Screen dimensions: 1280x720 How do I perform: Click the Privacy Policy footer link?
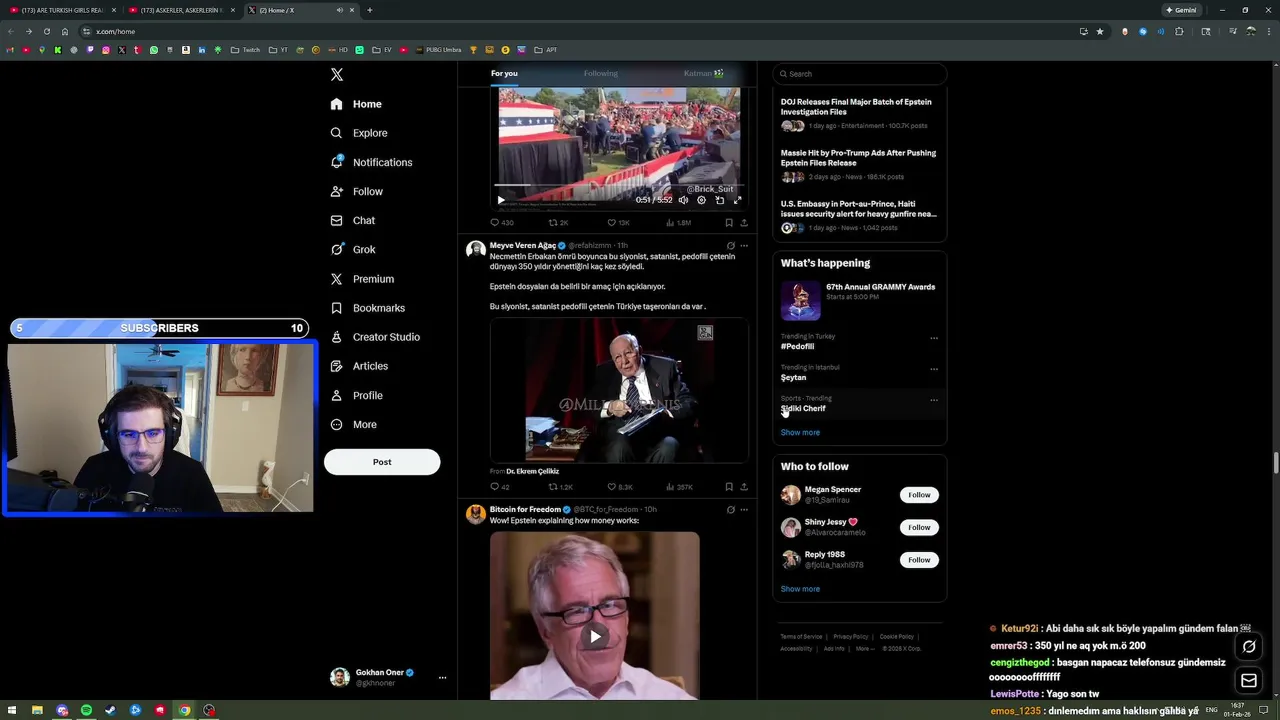(851, 637)
